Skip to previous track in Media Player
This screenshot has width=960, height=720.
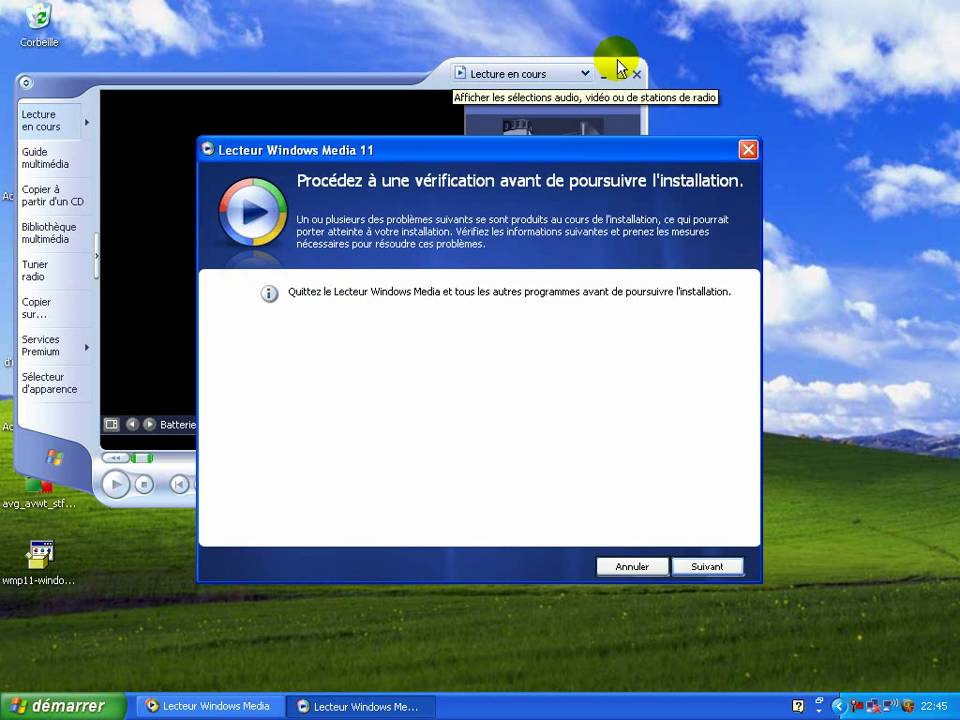179,485
